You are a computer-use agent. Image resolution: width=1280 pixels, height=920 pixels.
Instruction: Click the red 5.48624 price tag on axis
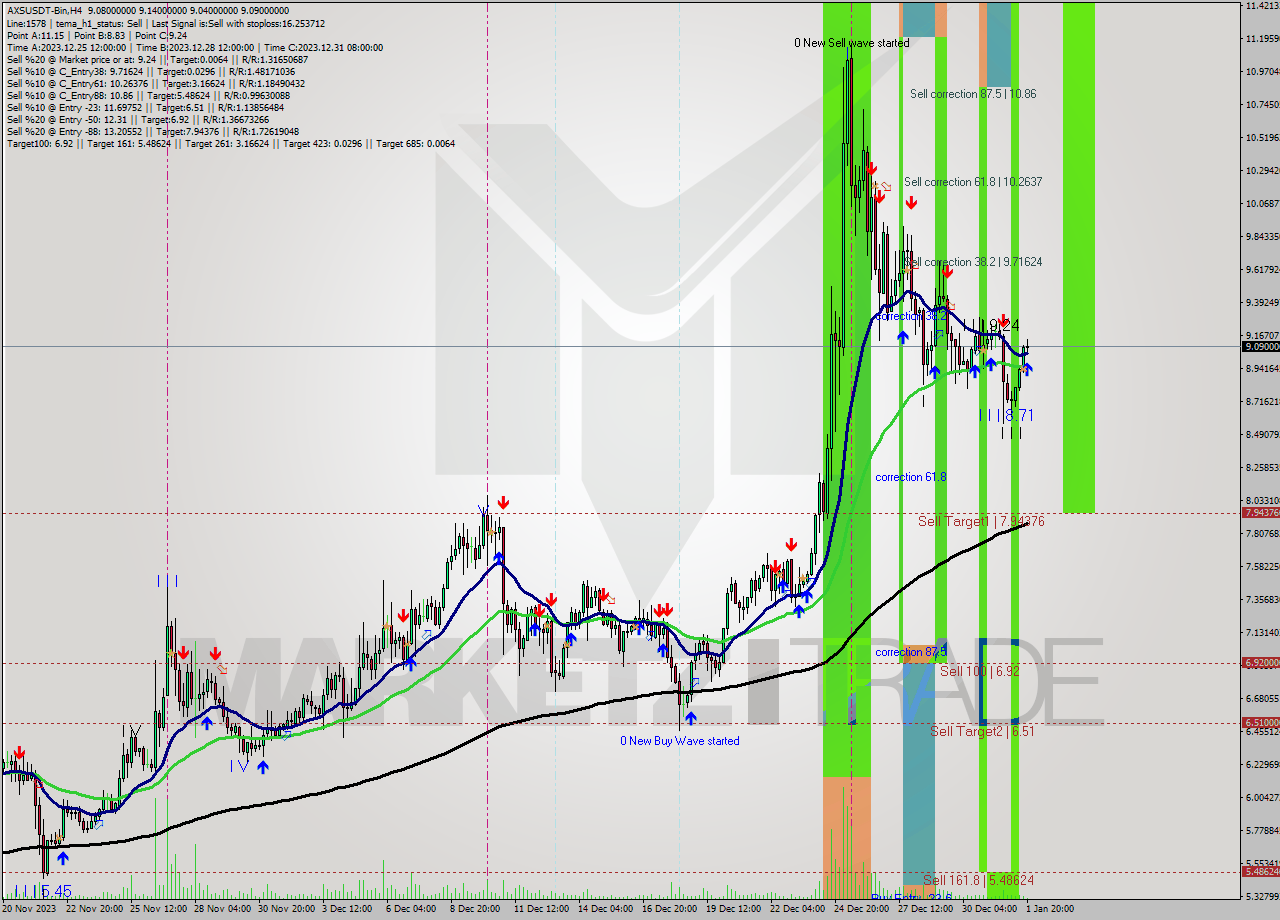click(x=1260, y=872)
